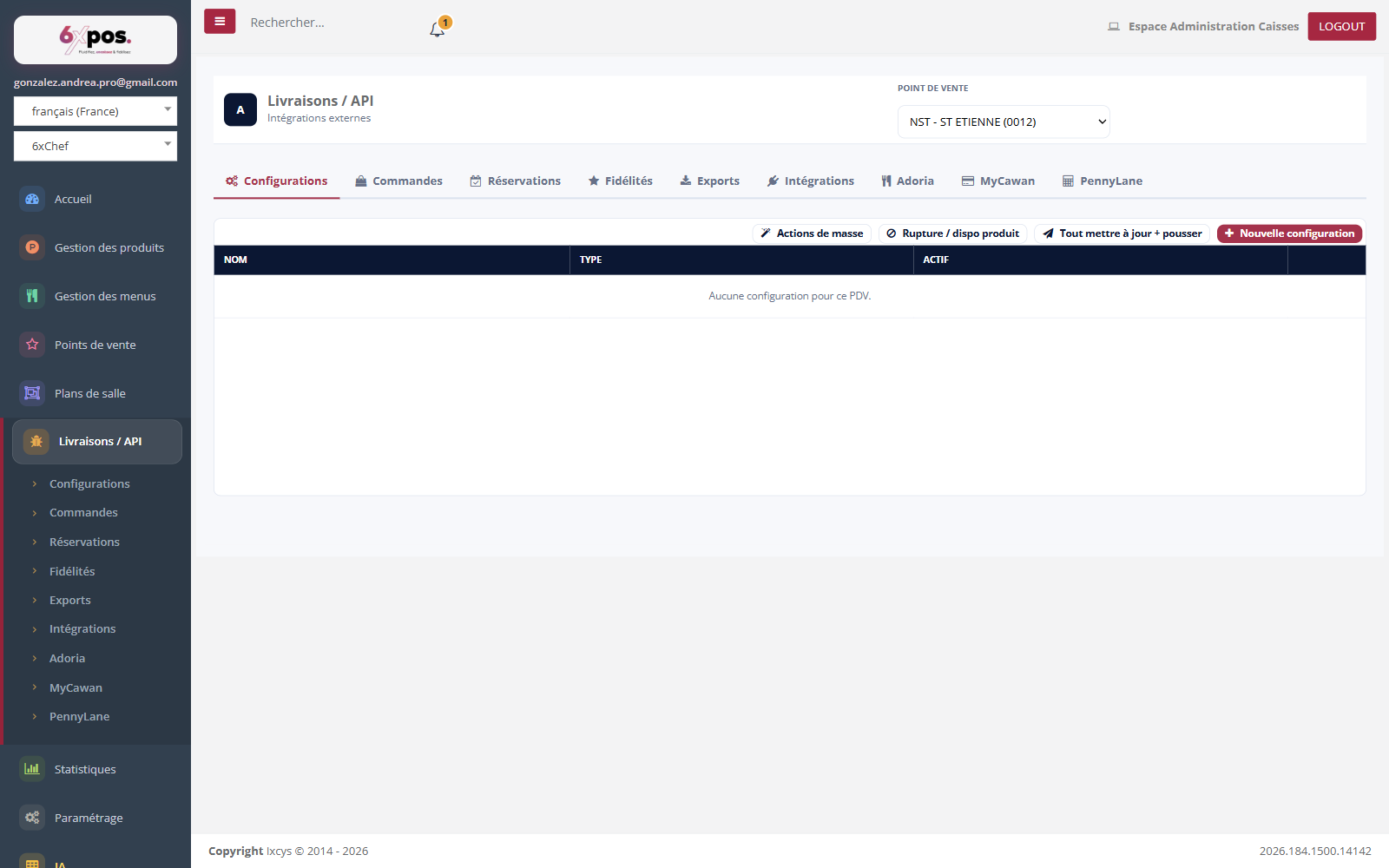Open the 6xChef selector dropdown
1389x868 pixels.
pyautogui.click(x=95, y=146)
